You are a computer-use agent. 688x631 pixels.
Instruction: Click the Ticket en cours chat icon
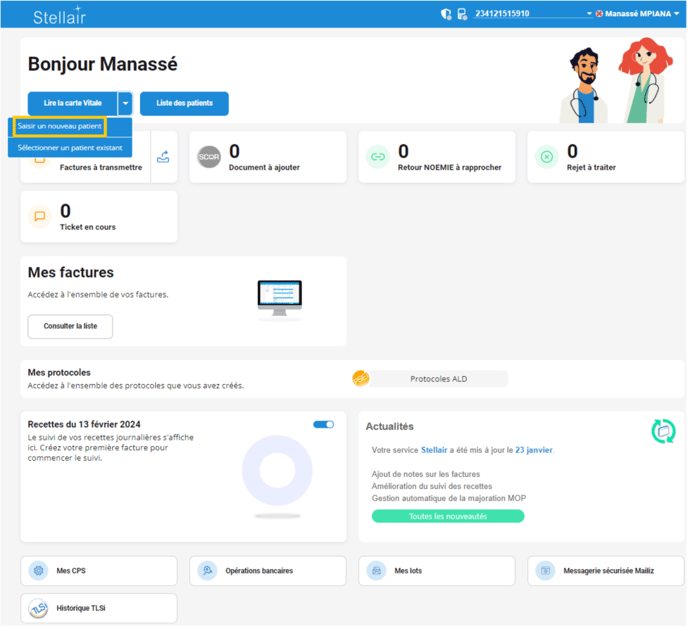coord(40,216)
